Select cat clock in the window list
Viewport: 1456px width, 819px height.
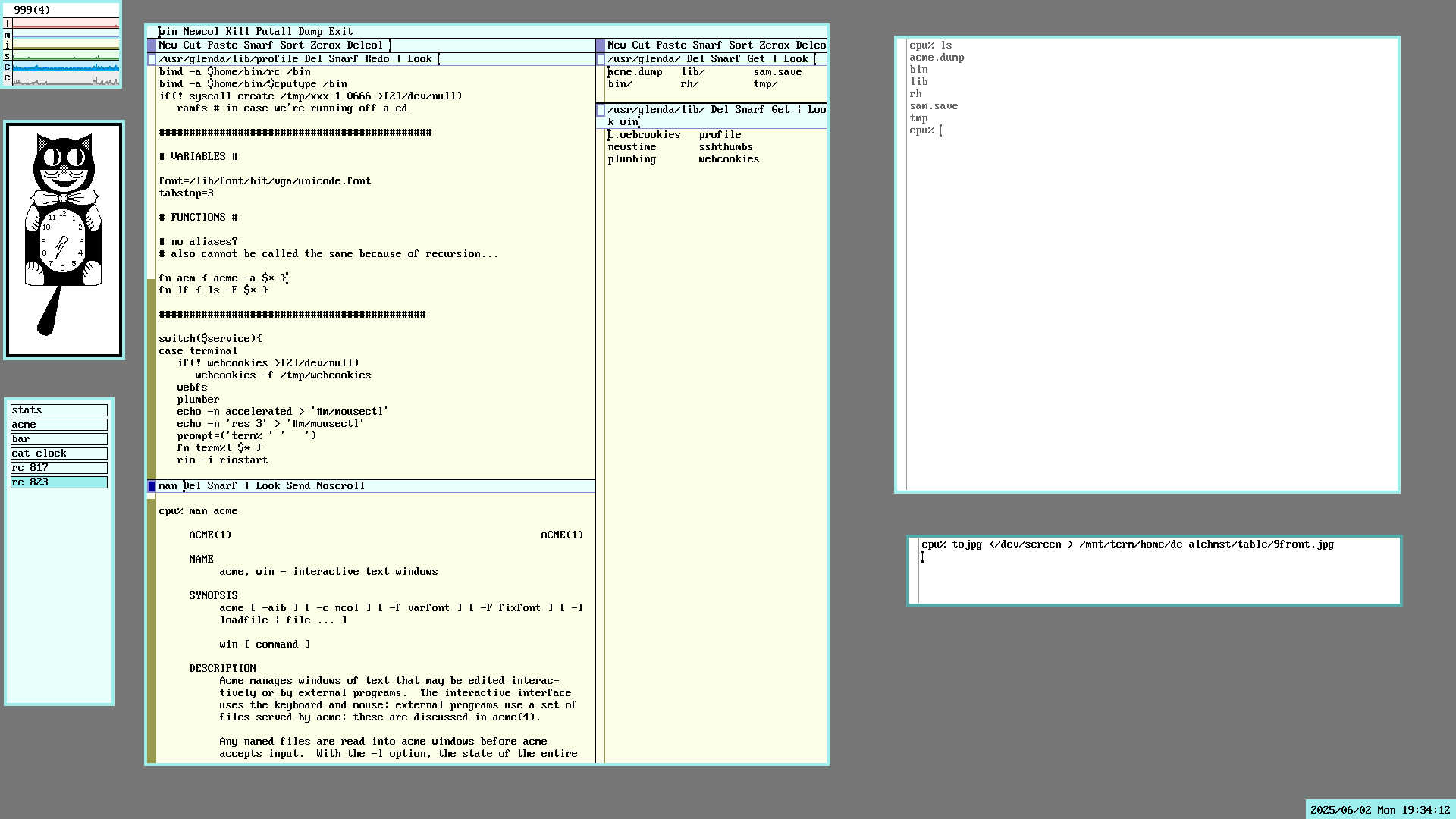pyautogui.click(x=58, y=453)
